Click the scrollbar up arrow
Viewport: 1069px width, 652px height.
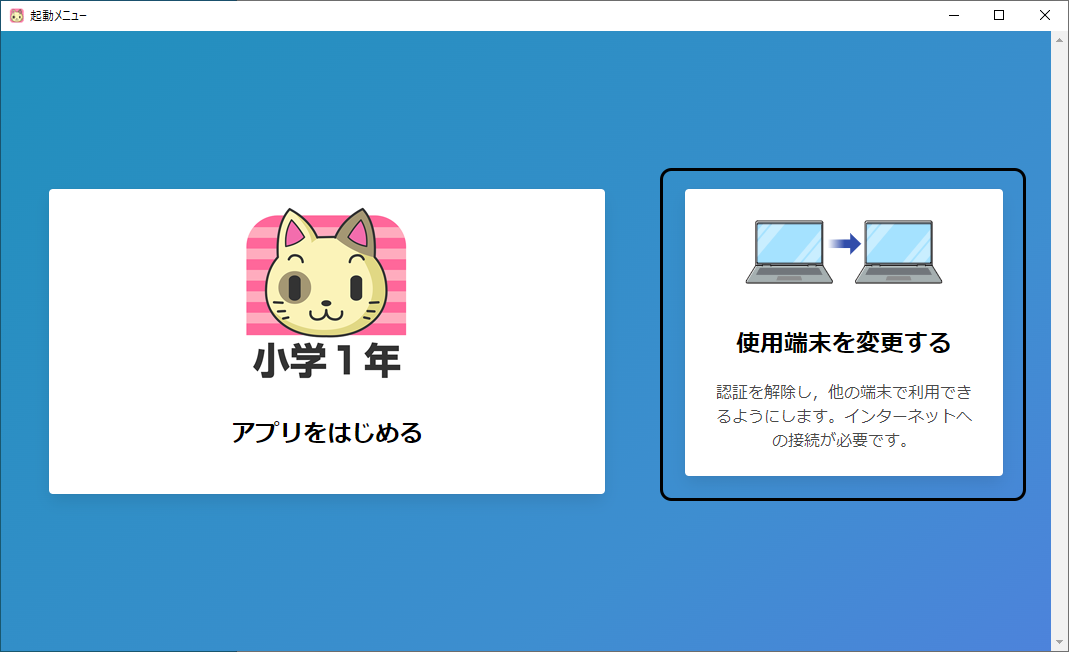point(1059,40)
